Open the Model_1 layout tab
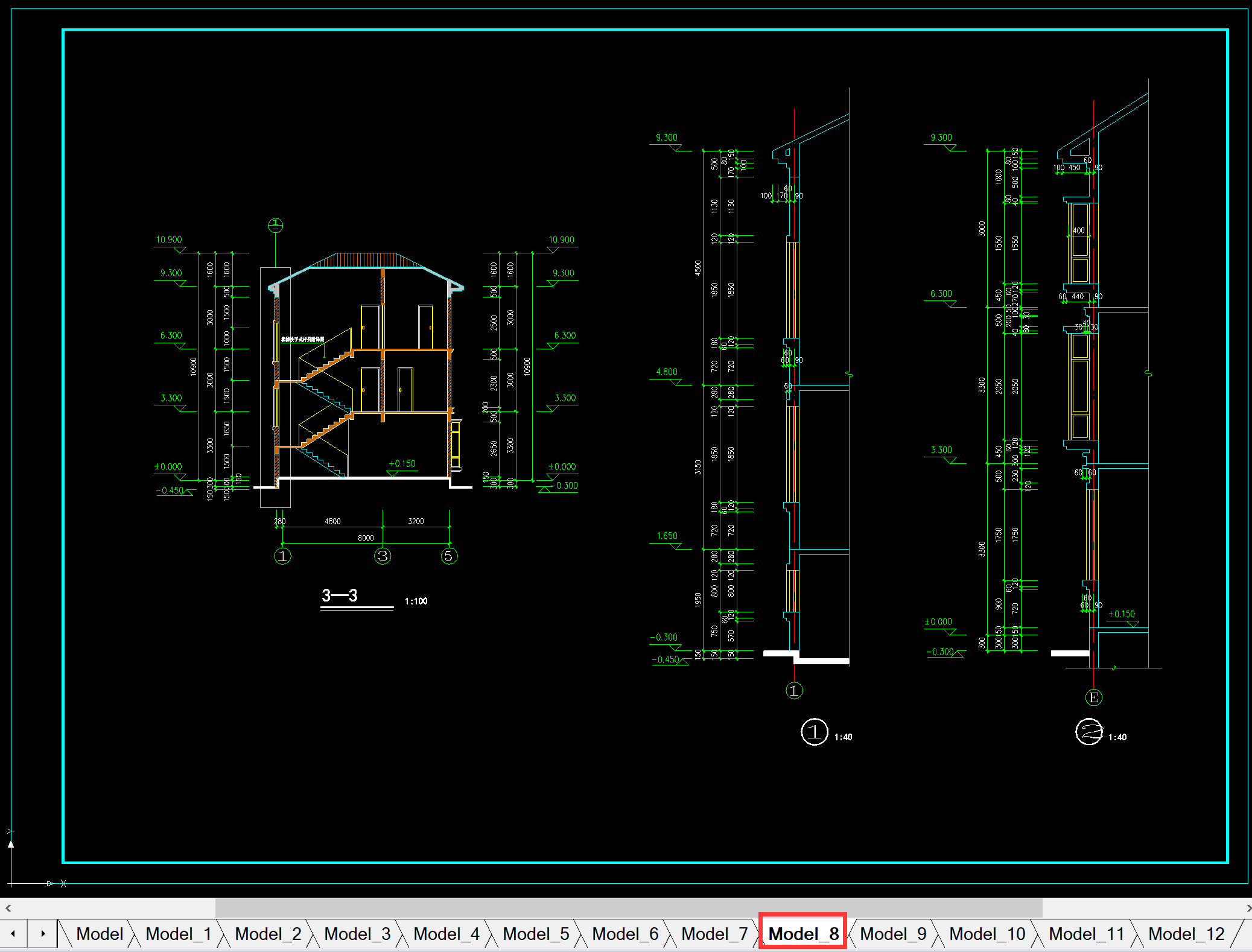The width and height of the screenshot is (1252, 952). 179,934
